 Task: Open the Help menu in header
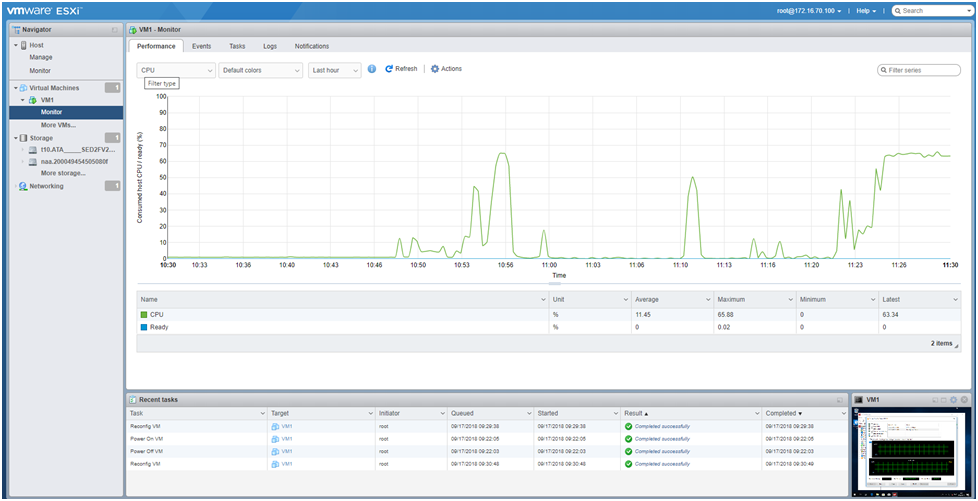tap(866, 11)
